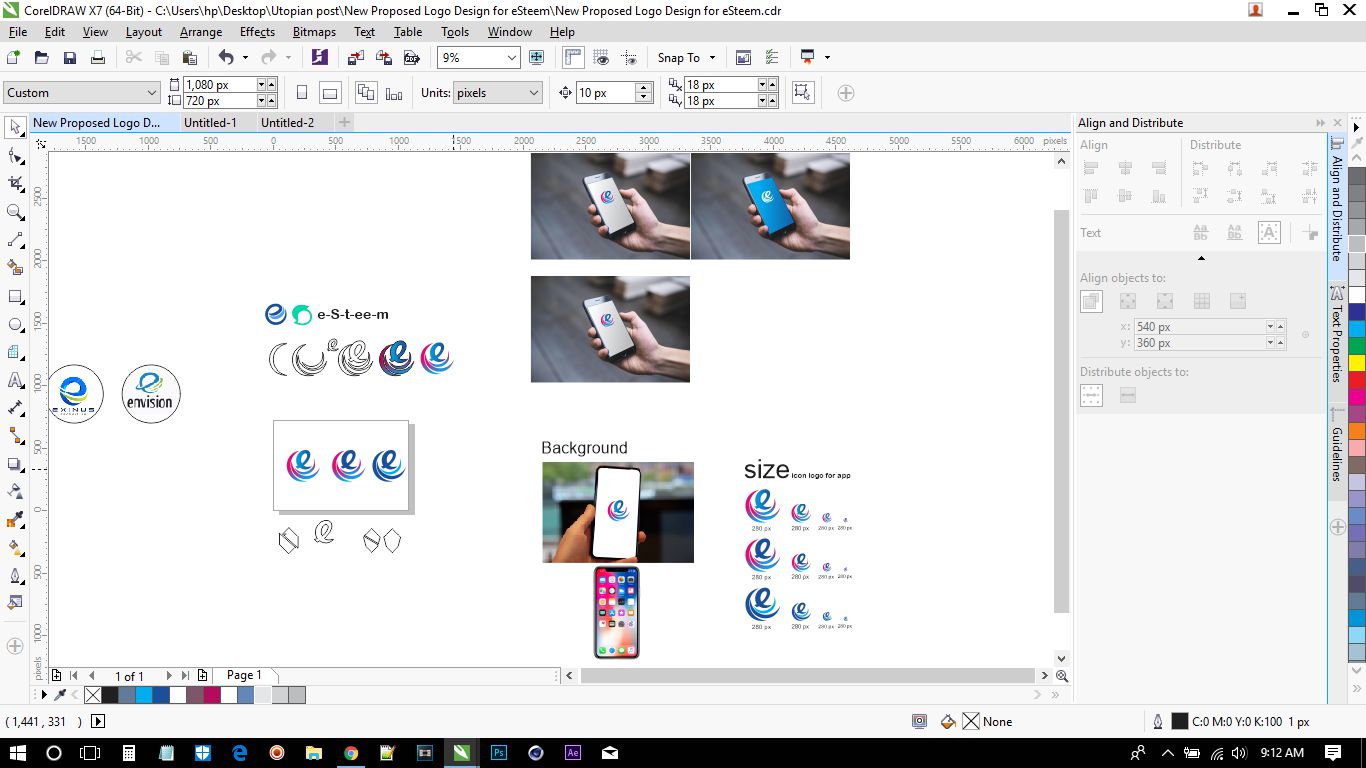Open the Bitmaps menu
Screen dimensions: 1366x768
point(314,32)
